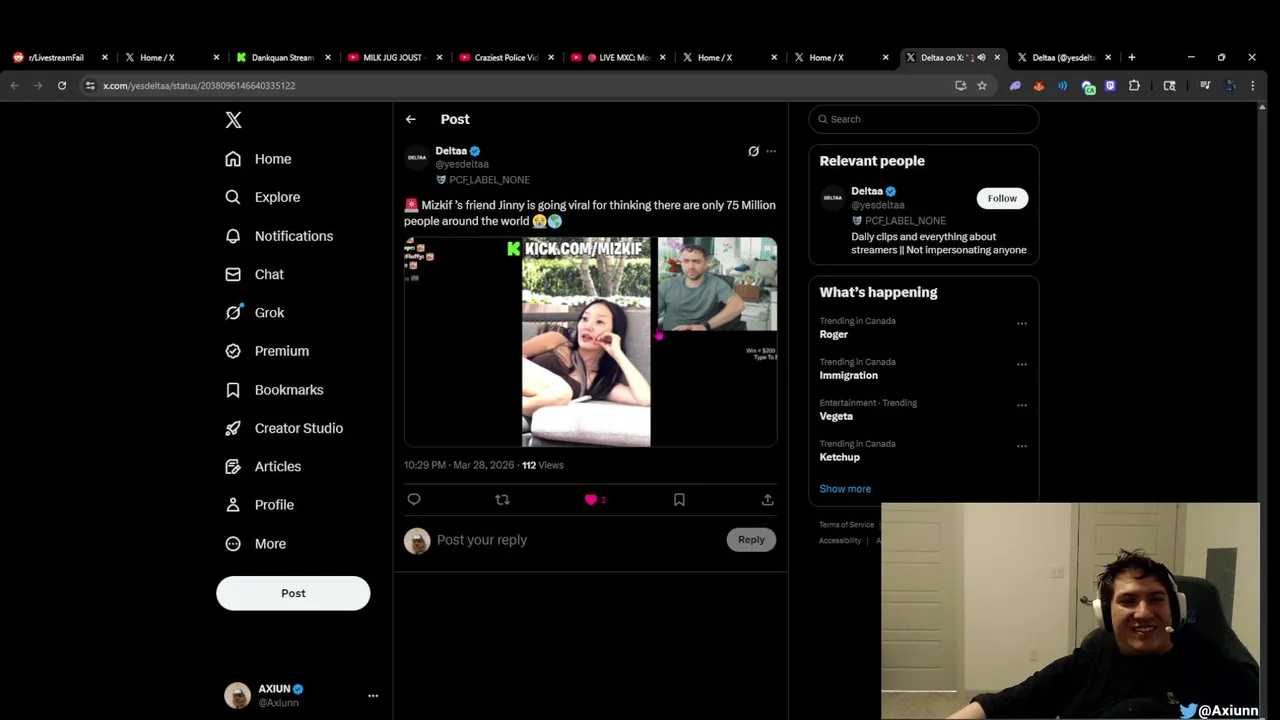Click the @yesdeltaa handle on the post
Viewport: 1280px width, 720px height.
pos(462,164)
